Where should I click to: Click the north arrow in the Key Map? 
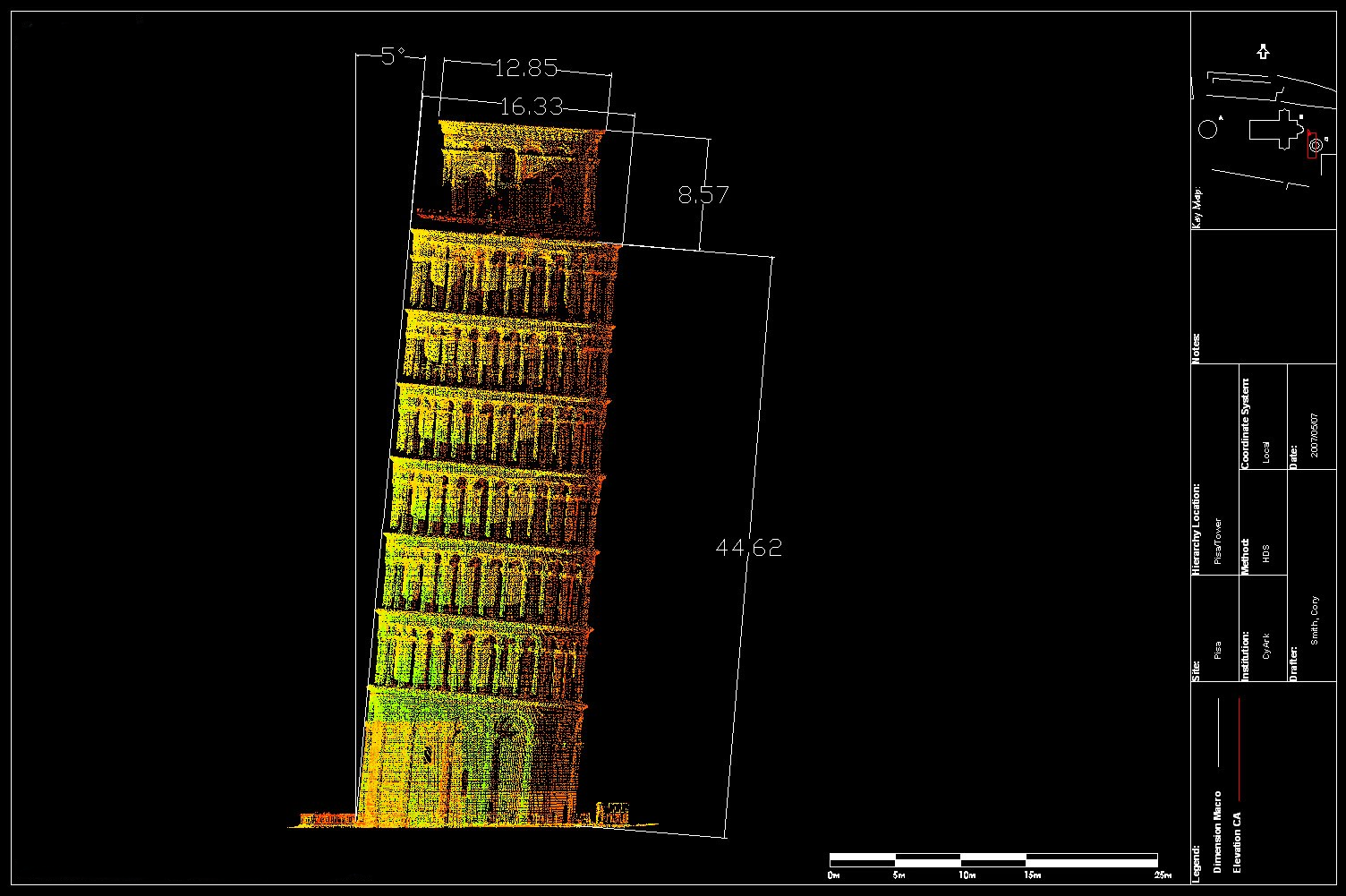coord(1264,51)
